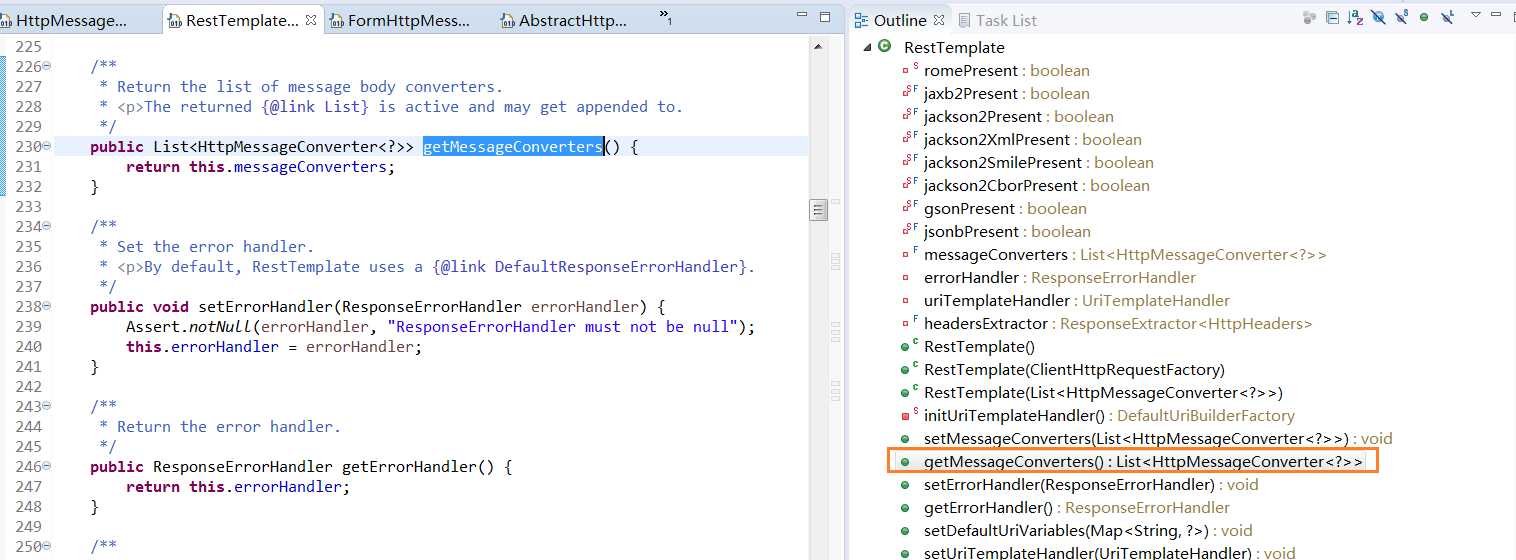Open the Outline View Menu triangle
The width and height of the screenshot is (1516, 560).
[x=1476, y=14]
